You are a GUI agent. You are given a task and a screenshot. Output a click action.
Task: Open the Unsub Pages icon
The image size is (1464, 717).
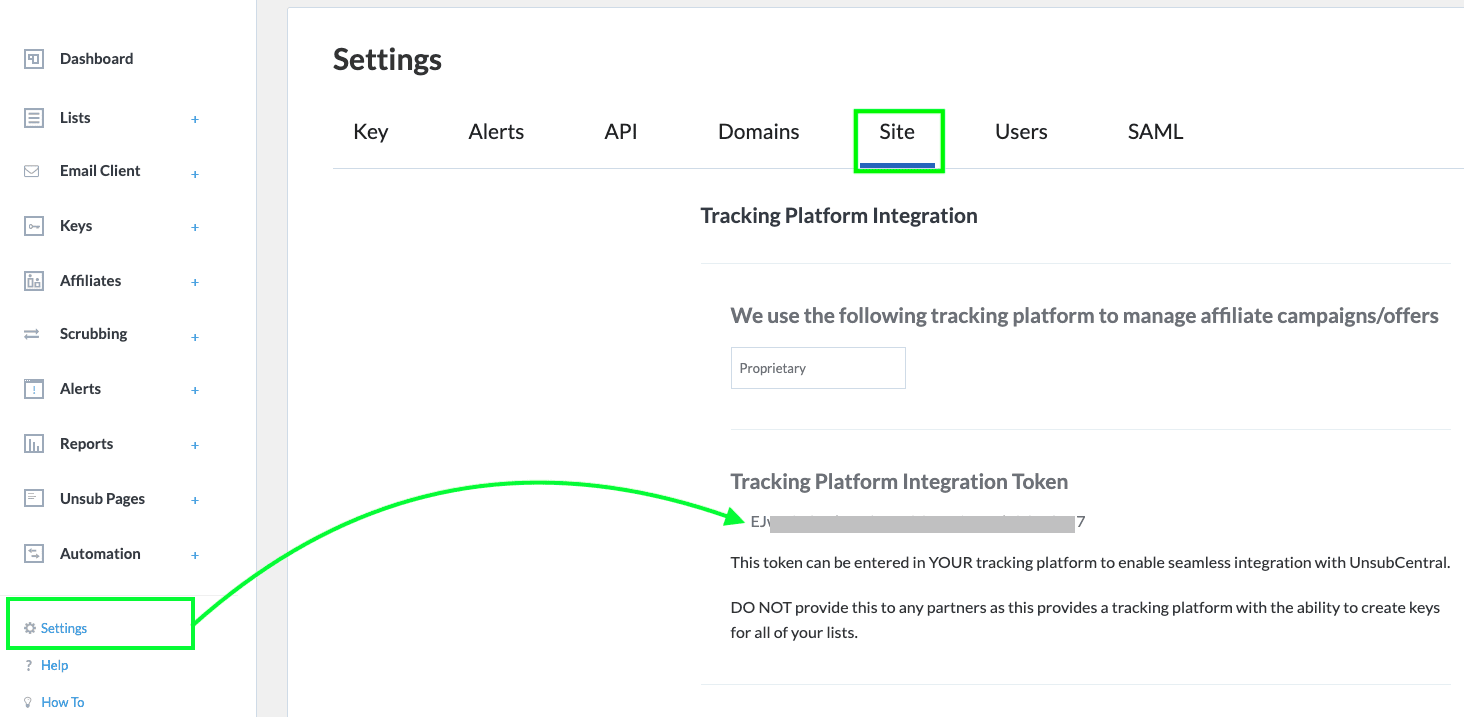coord(34,498)
